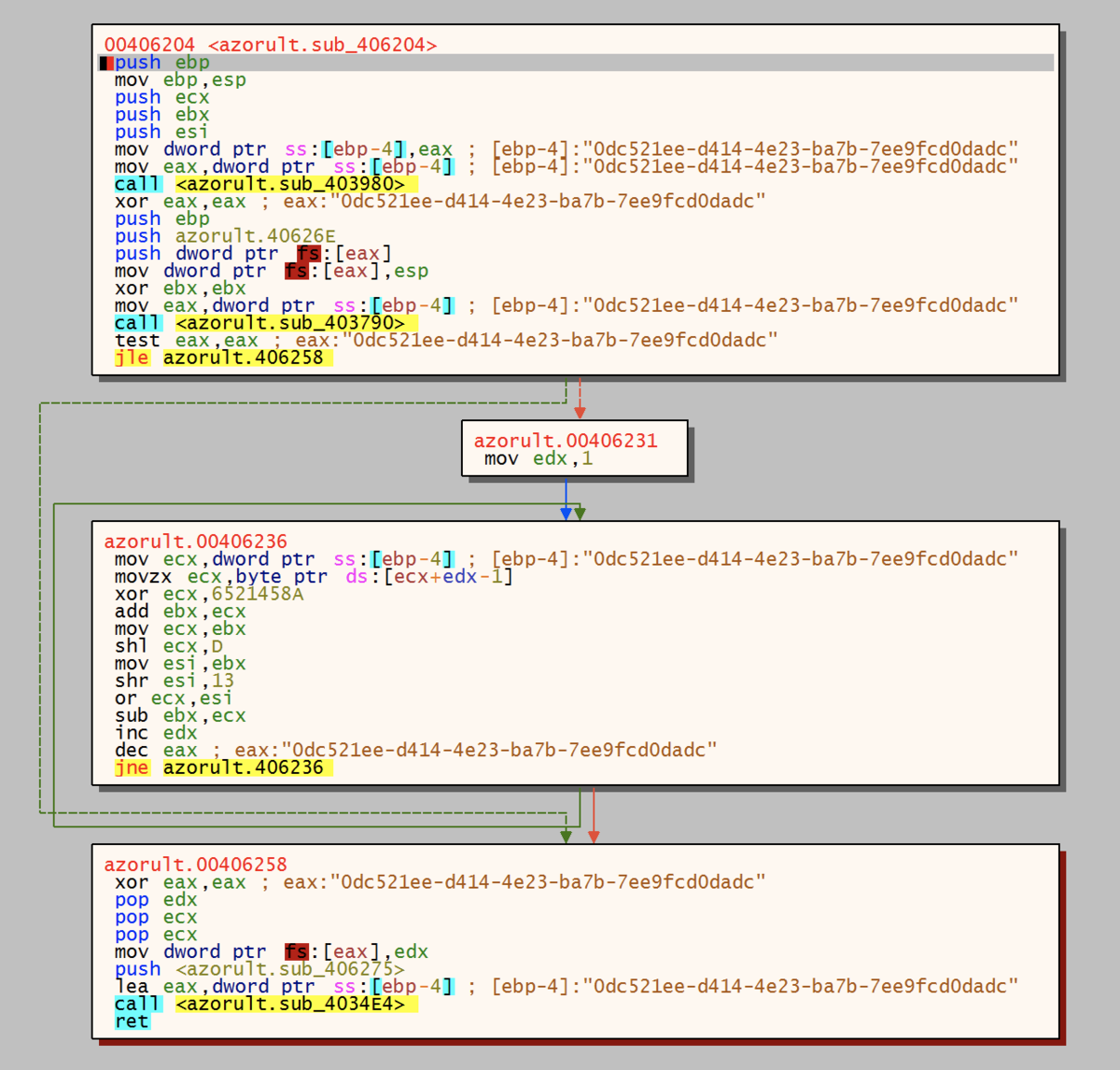The height and width of the screenshot is (1070, 1120).
Task: Click the 'push esi' instruction
Action: 161,132
